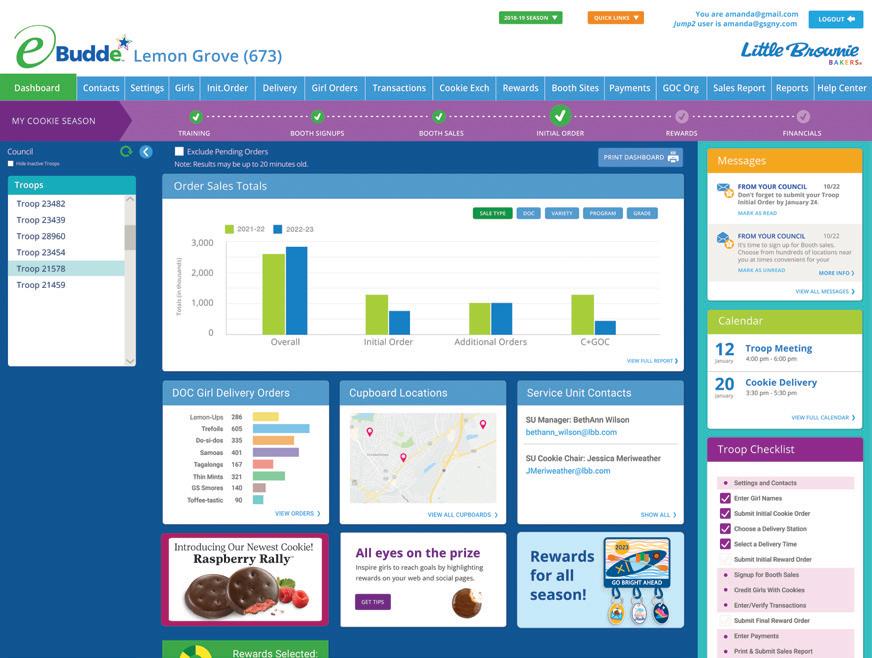The height and width of the screenshot is (658, 872).
Task: Uncheck Submit Initial Cookie Order checklist item
Action: coord(725,513)
